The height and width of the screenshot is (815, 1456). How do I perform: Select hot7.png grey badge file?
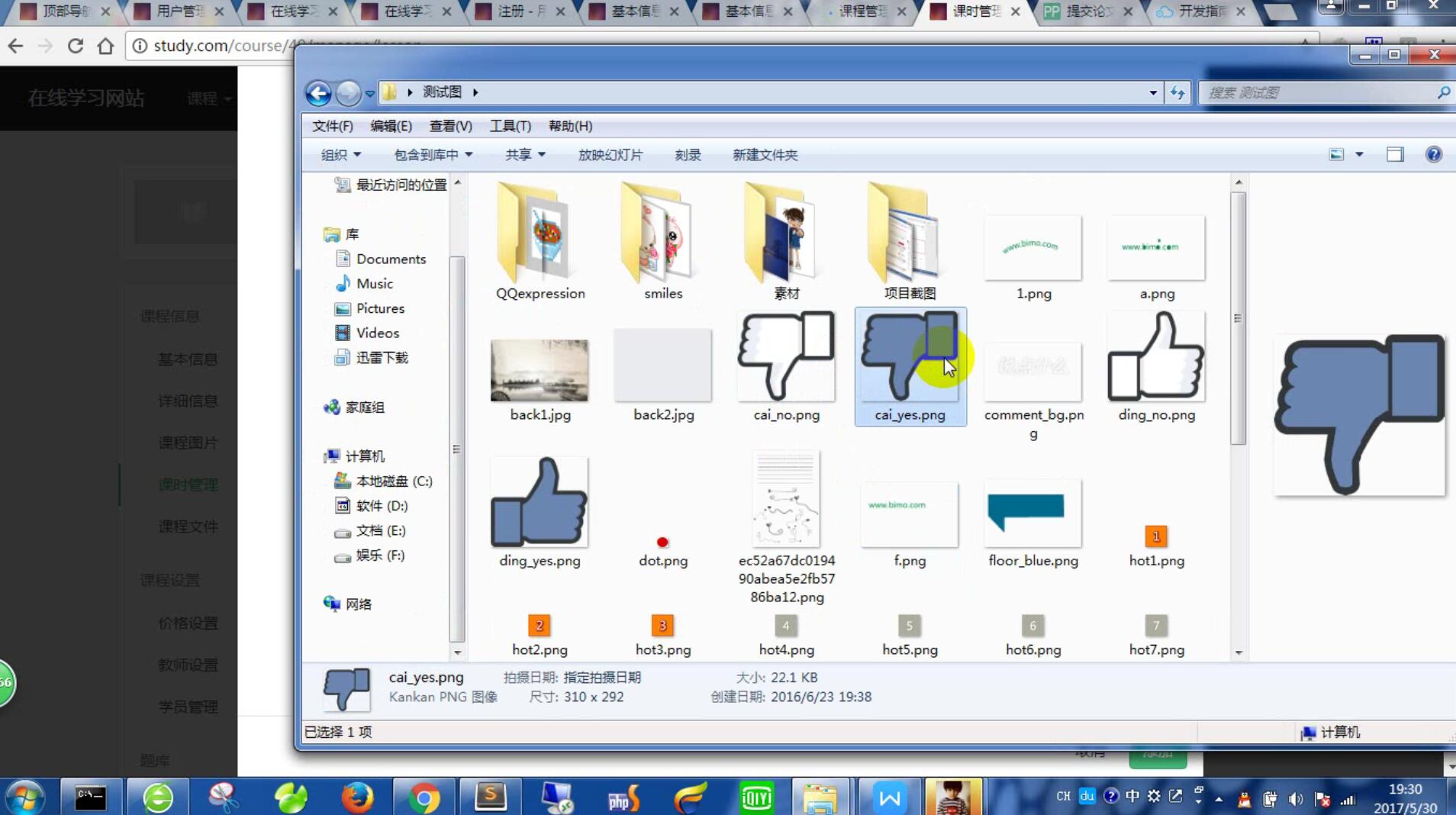click(x=1156, y=626)
